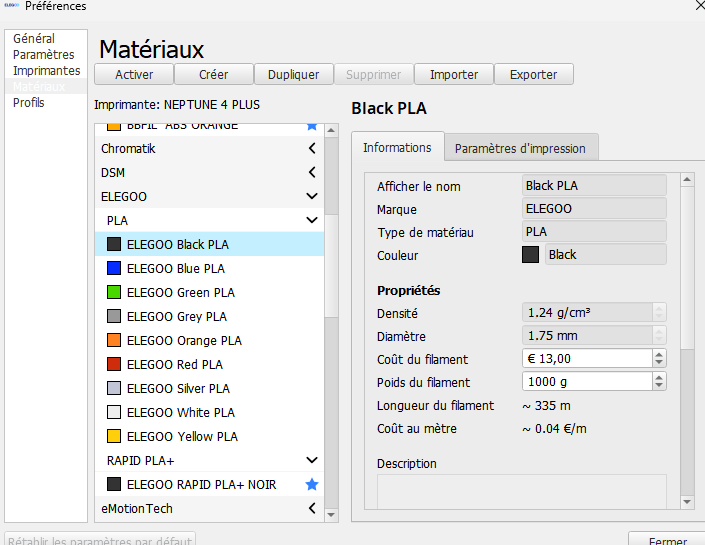Go to the Imprimantes preferences section
Screen dimensions: 705x545
tap(46, 71)
